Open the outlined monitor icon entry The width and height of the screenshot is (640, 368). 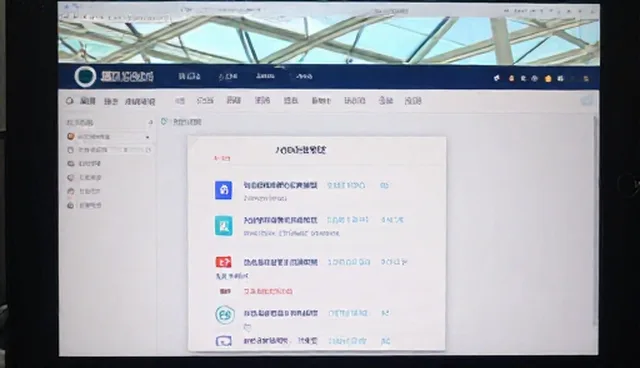coord(224,341)
